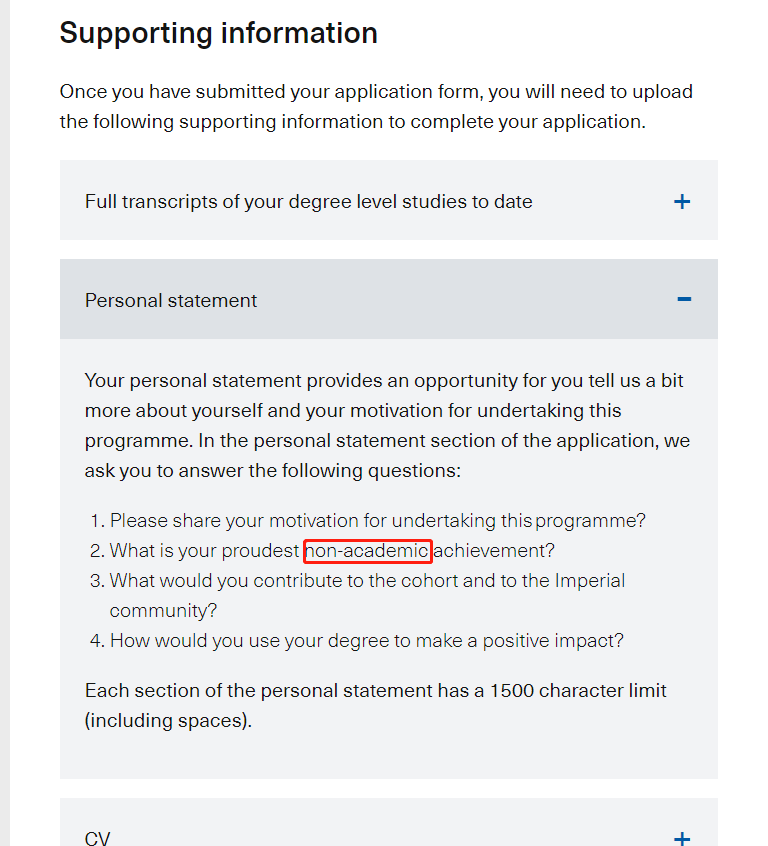768x846 pixels.
Task: Expand the "Full transcripts of your degree" section
Action: 308,202
